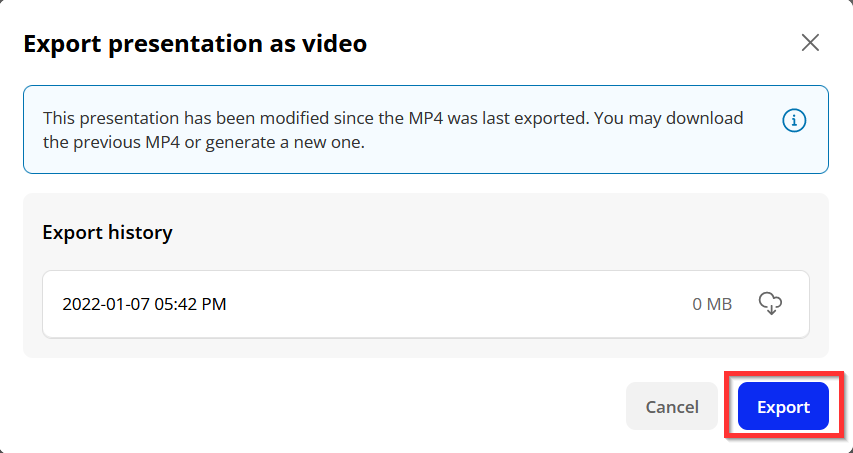853x453 pixels.
Task: Click the Export button
Action: [x=783, y=406]
